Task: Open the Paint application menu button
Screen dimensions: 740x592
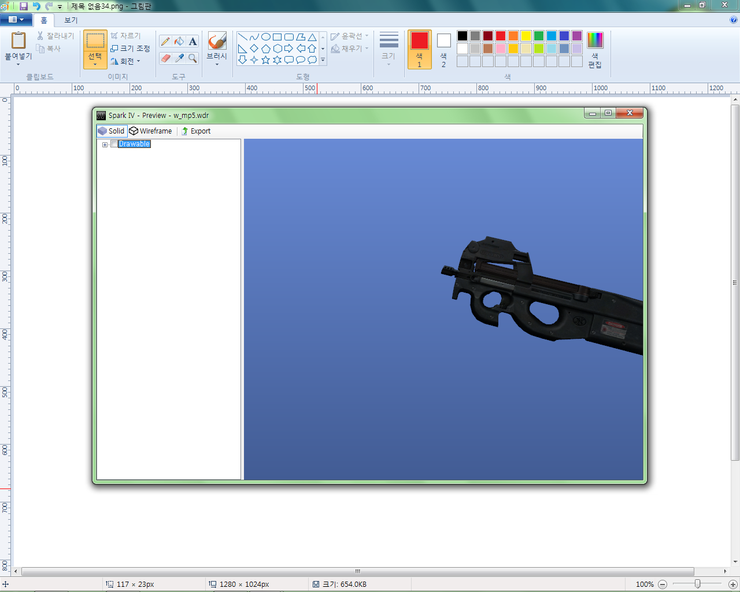Action: 16,20
